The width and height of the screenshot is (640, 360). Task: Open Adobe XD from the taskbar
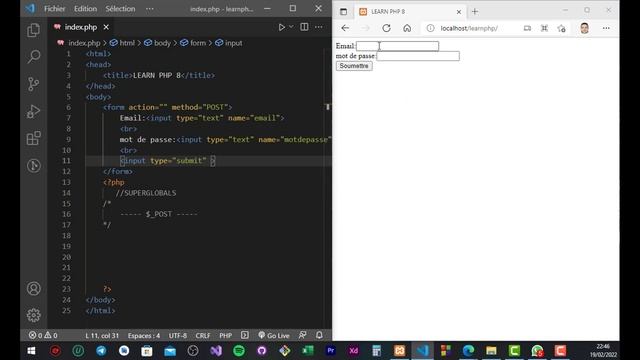pos(353,351)
